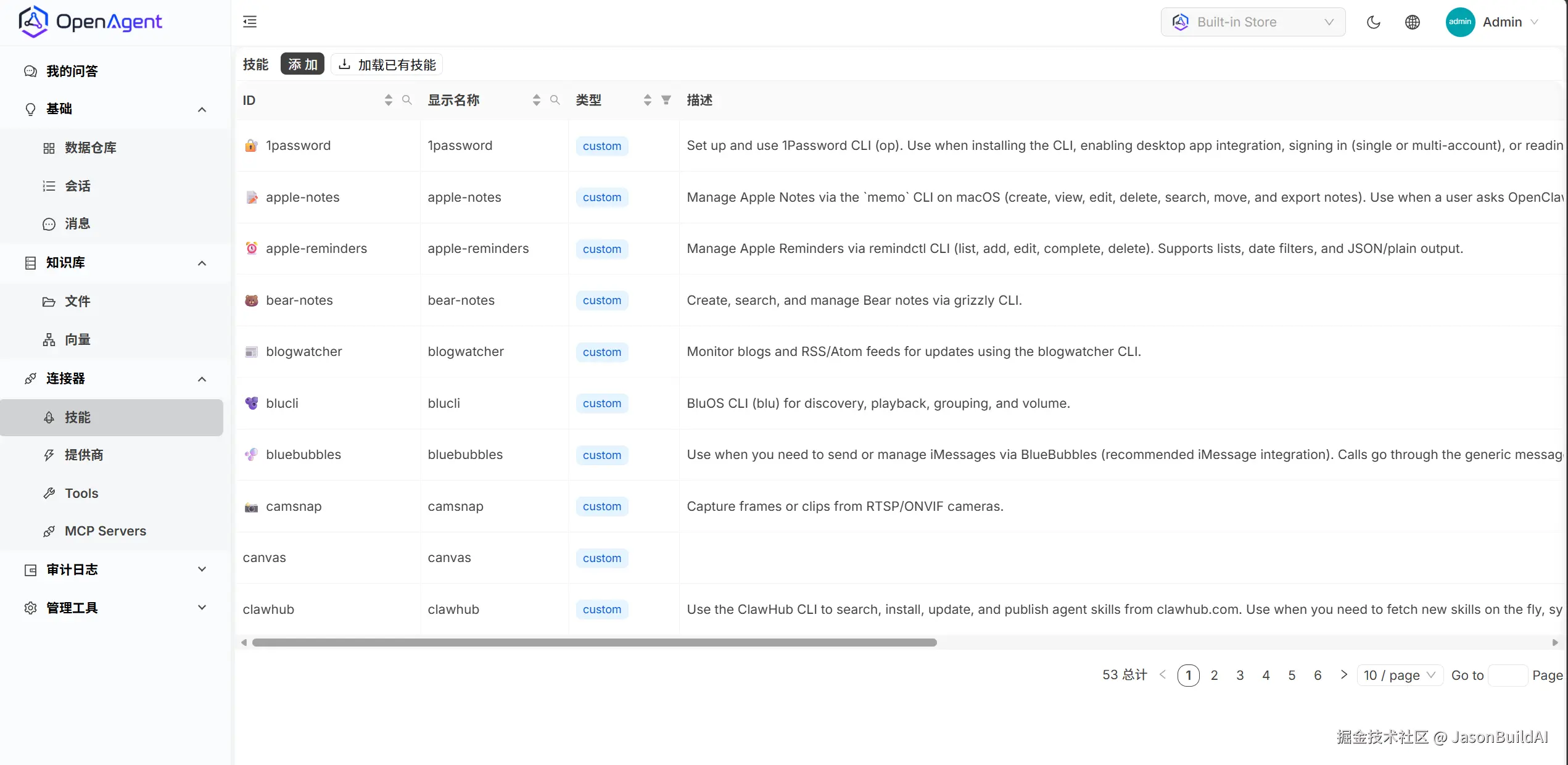The width and height of the screenshot is (1568, 765).
Task: Click the blucli skill icon
Action: click(251, 403)
